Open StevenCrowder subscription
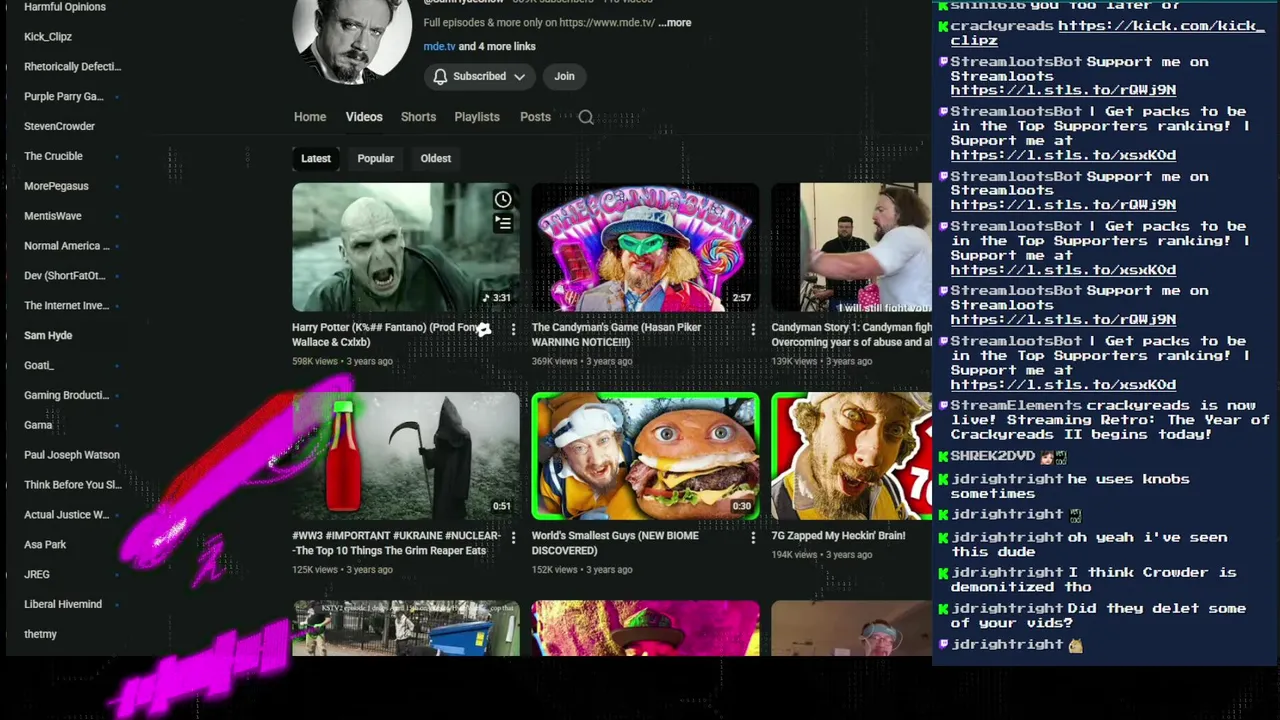Viewport: 1280px width, 720px height. 59,126
